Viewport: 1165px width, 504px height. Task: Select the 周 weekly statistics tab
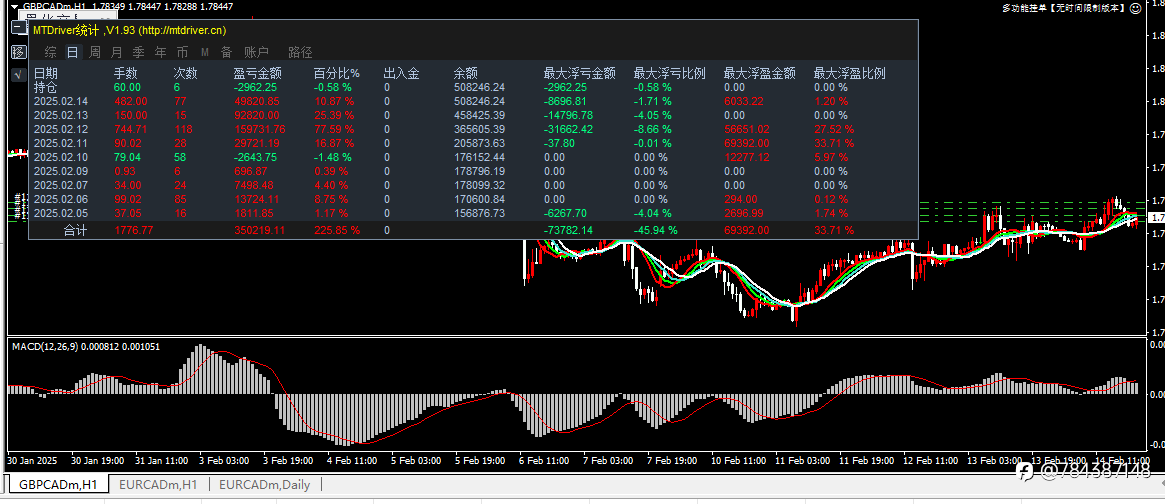pyautogui.click(x=94, y=52)
